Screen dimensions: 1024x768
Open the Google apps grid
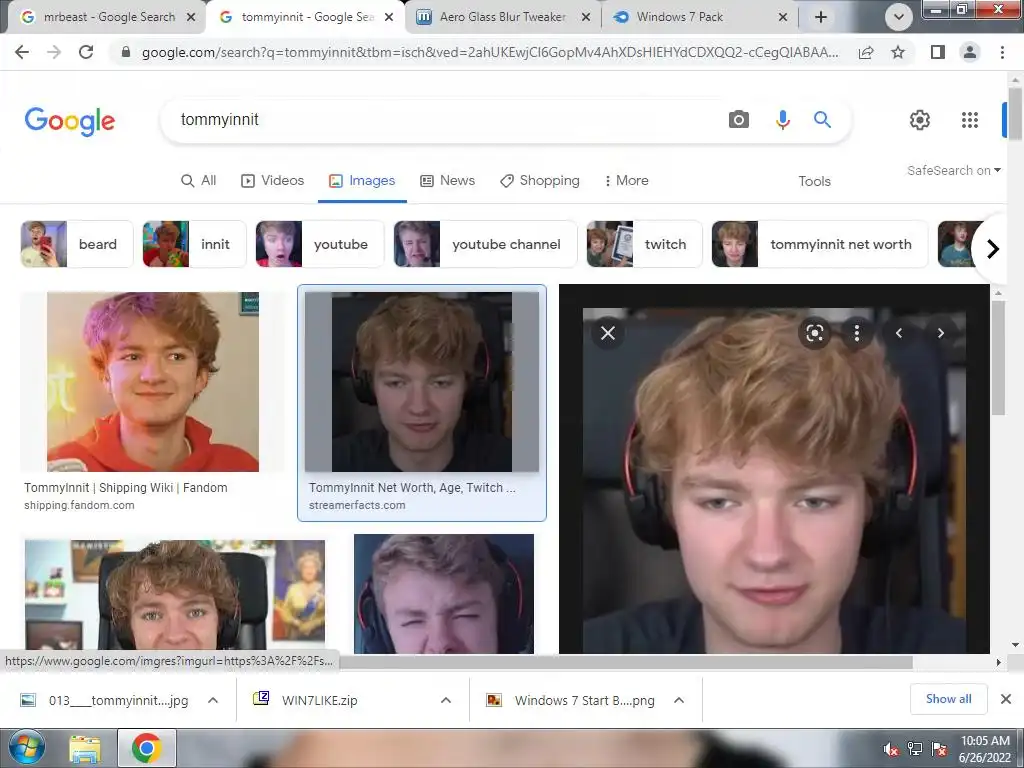click(x=970, y=120)
